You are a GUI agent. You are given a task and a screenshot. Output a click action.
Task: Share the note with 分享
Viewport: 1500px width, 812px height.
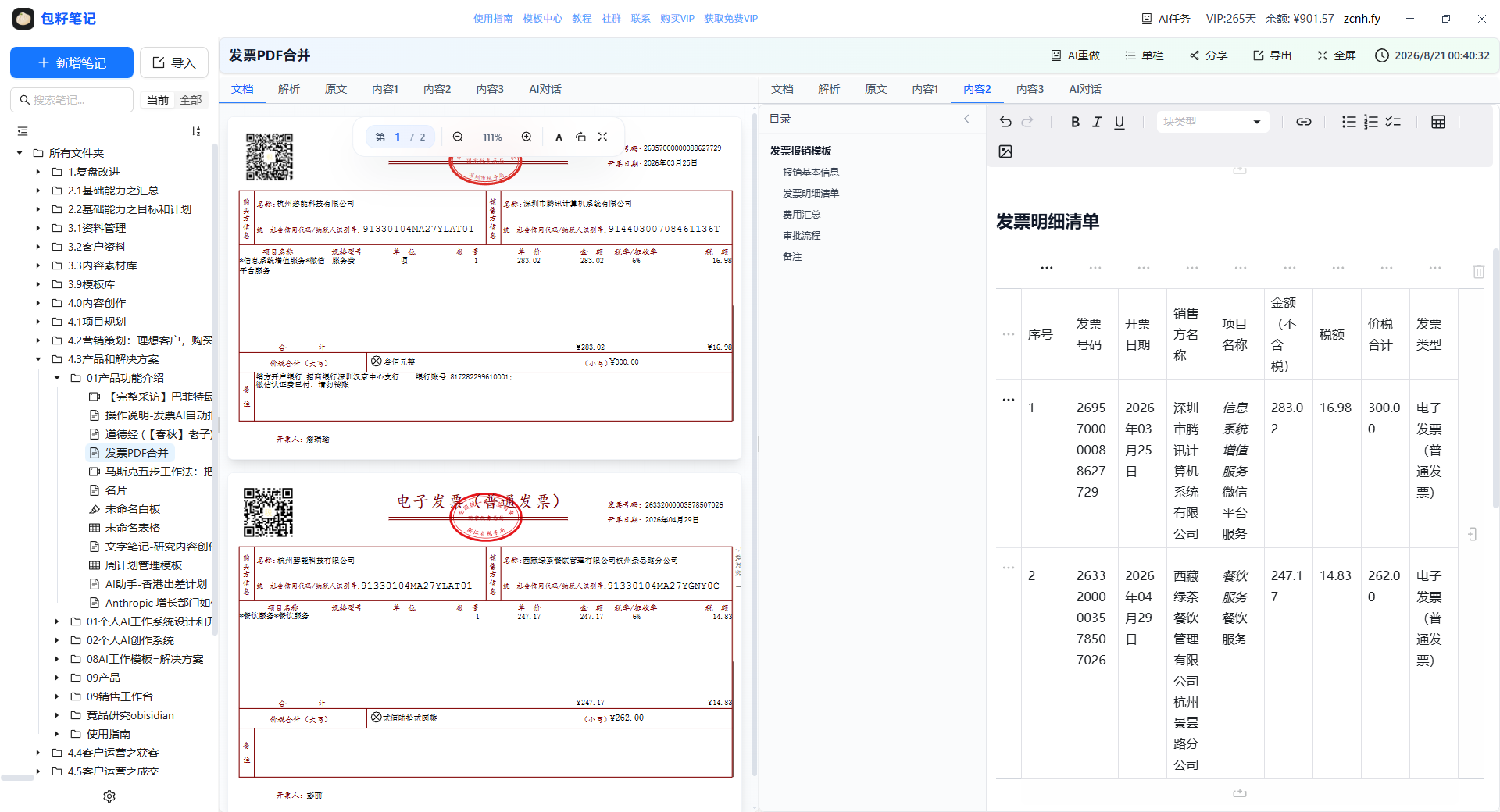1208,55
